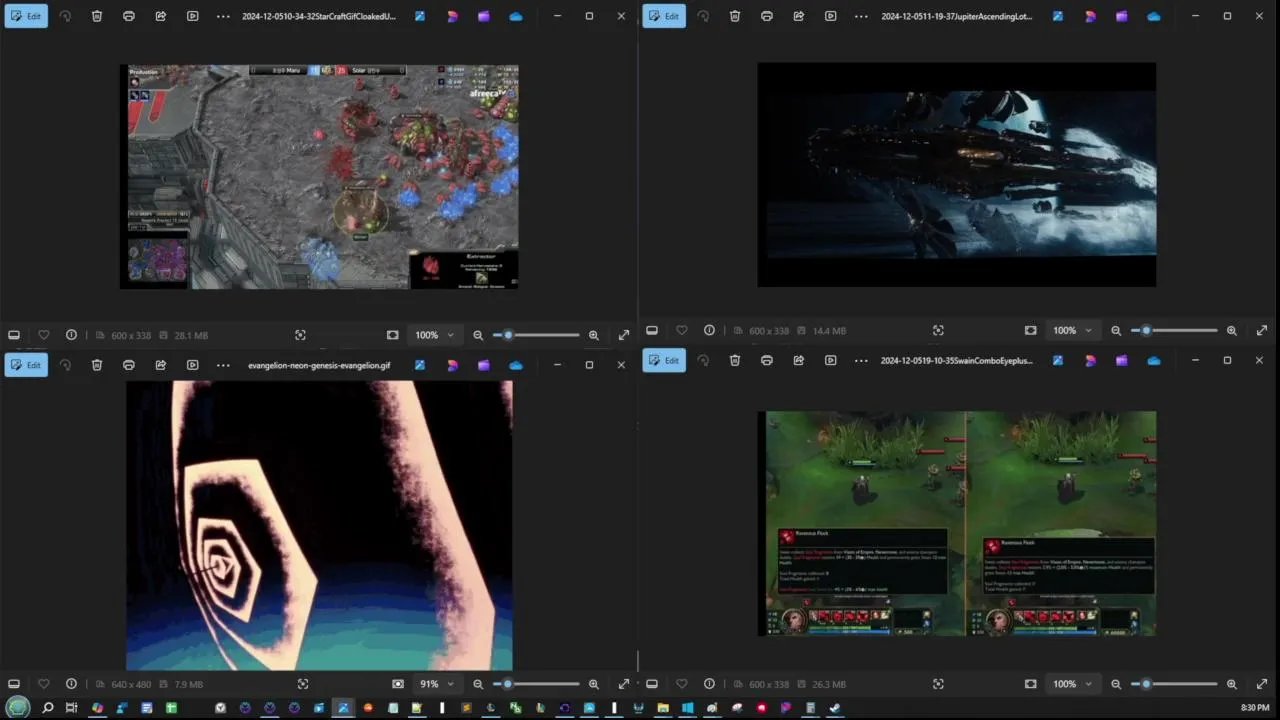Toggle fit-to-window in StarCraft window
This screenshot has height=720, width=1280.
pyautogui.click(x=392, y=335)
